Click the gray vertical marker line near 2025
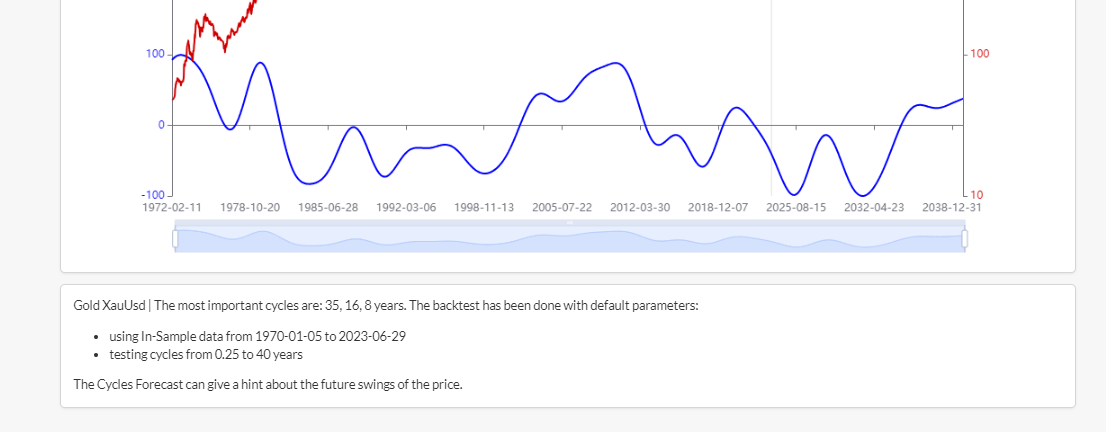Image resolution: width=1106 pixels, height=432 pixels. (x=771, y=97)
